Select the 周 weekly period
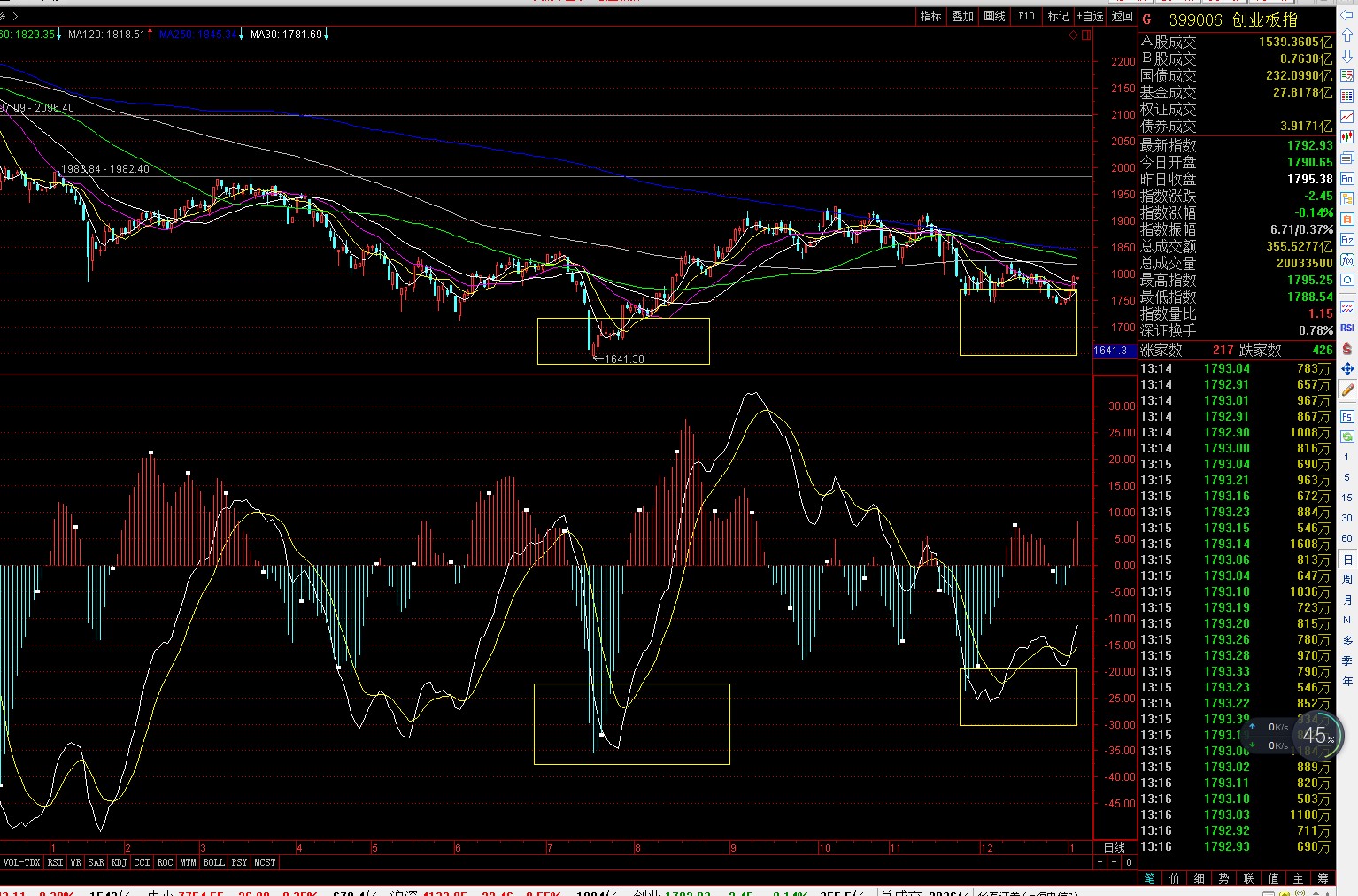This screenshot has height=896, width=1358. [1347, 580]
